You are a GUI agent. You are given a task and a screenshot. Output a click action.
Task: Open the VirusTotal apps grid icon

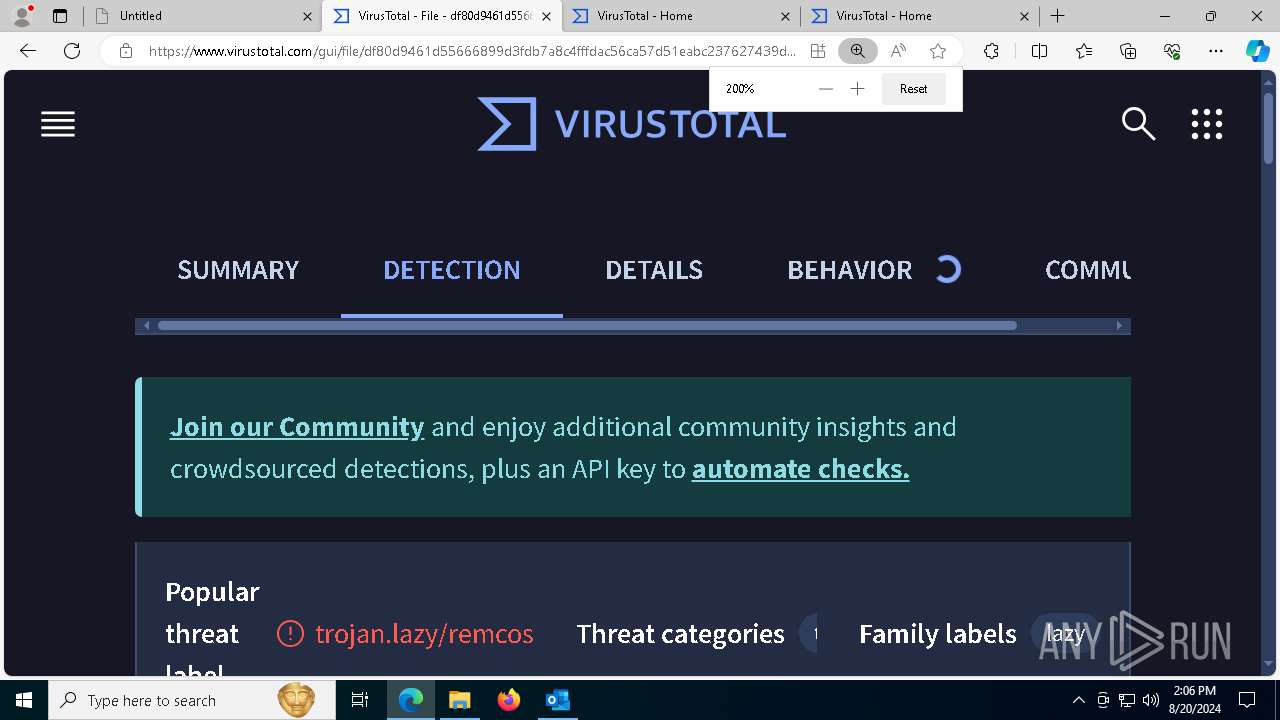[x=1207, y=124]
